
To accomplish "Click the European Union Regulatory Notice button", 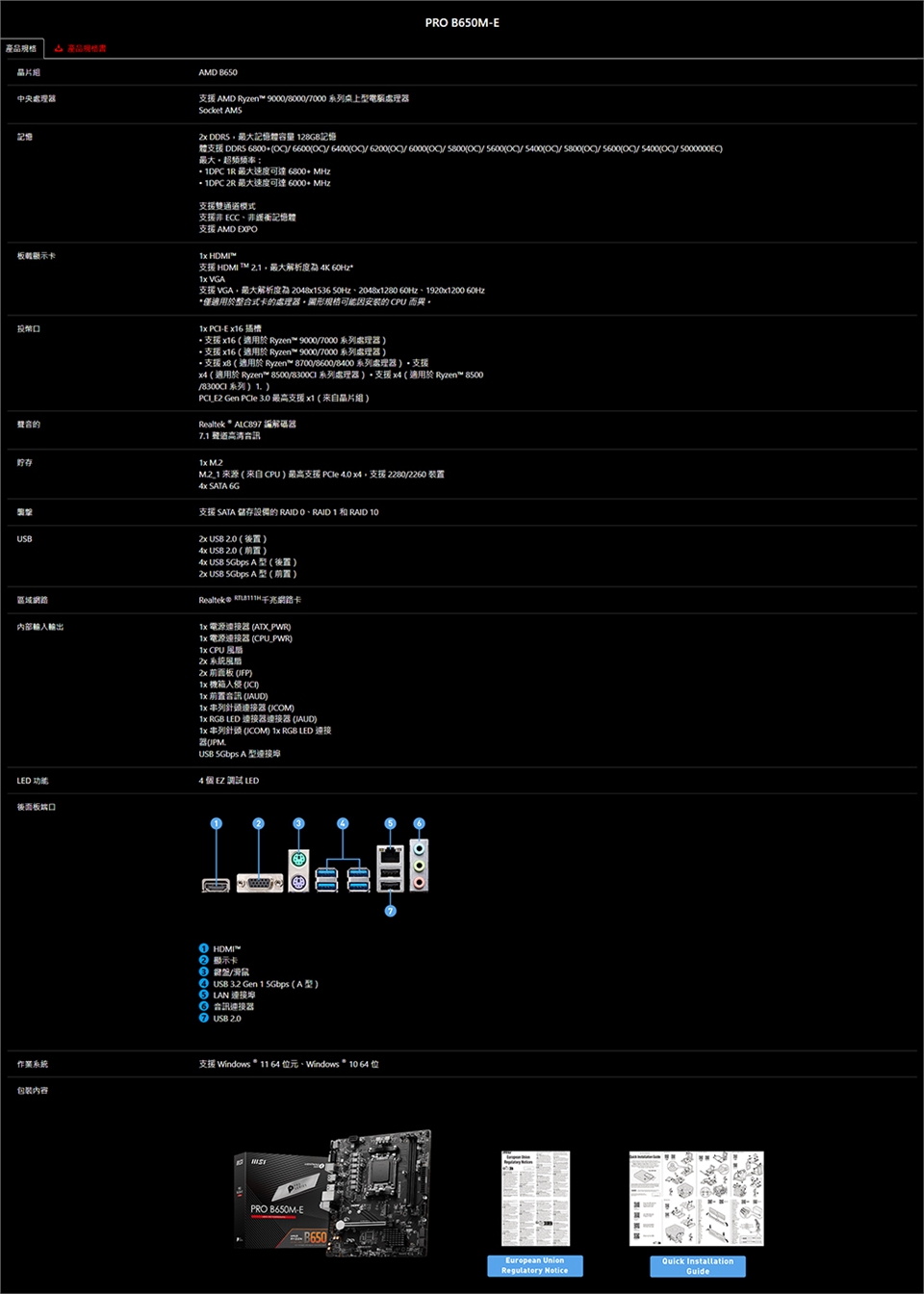I will tap(534, 1266).
